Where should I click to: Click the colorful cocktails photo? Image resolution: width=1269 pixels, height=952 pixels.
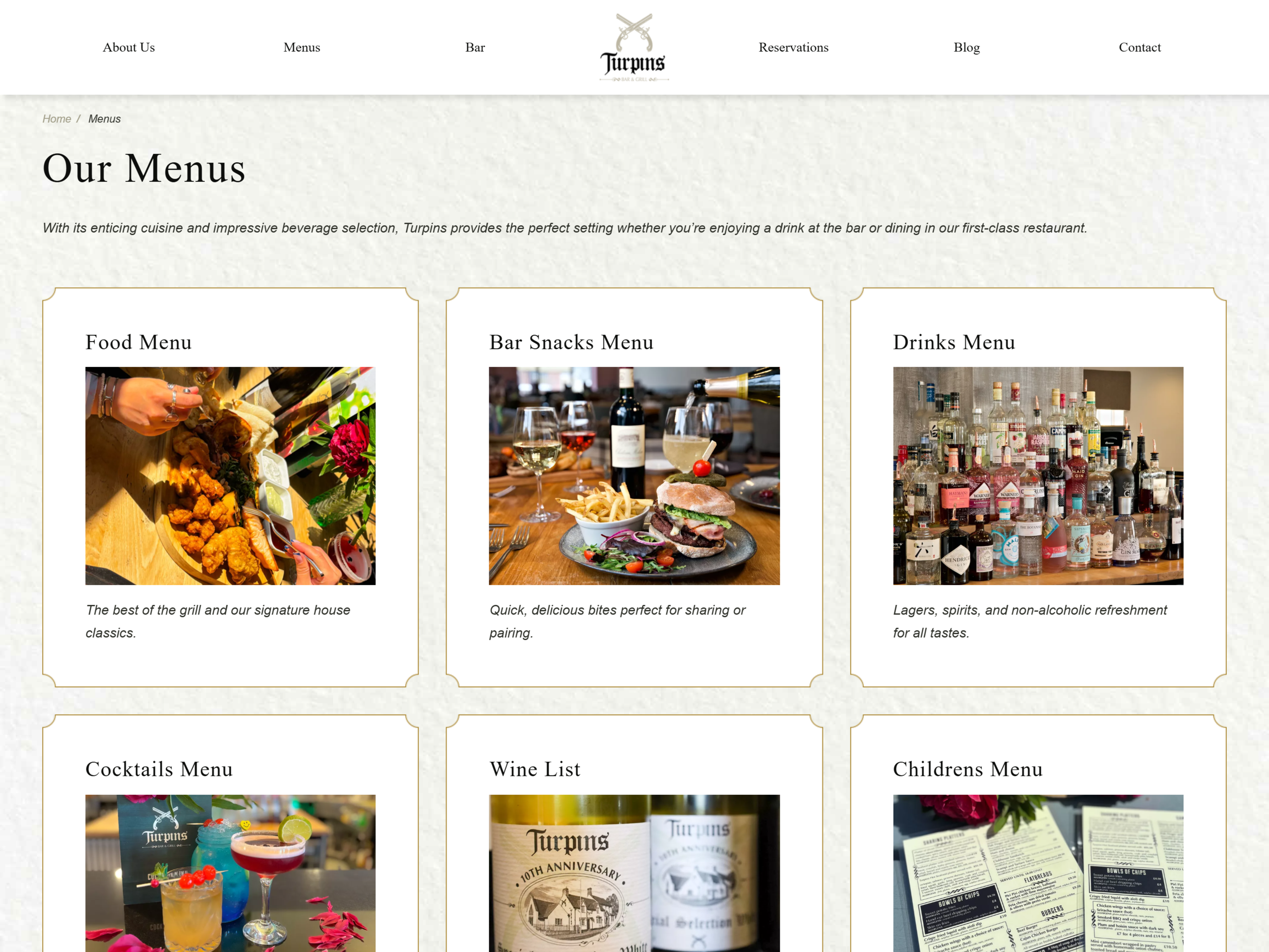tap(231, 874)
